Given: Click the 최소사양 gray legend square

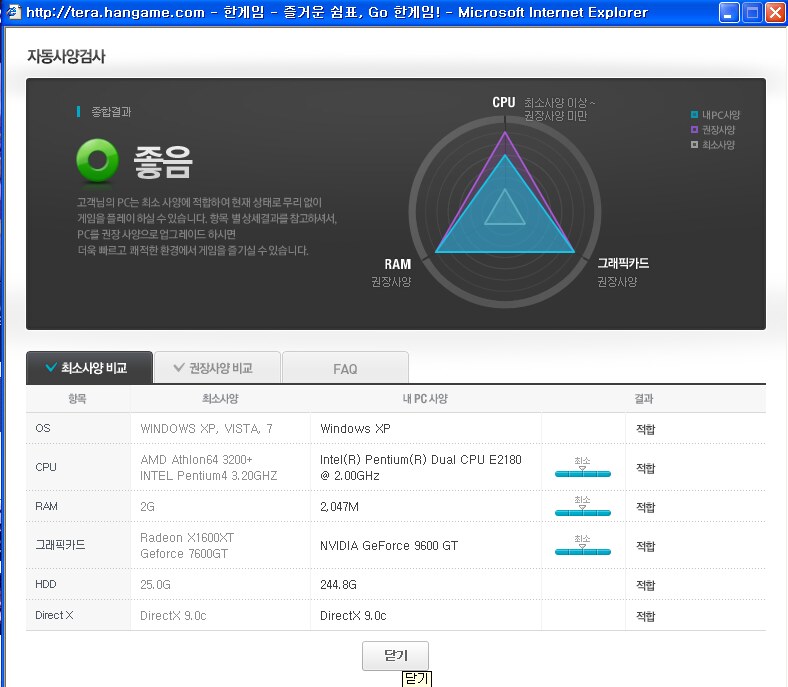Looking at the screenshot, I should pos(694,145).
